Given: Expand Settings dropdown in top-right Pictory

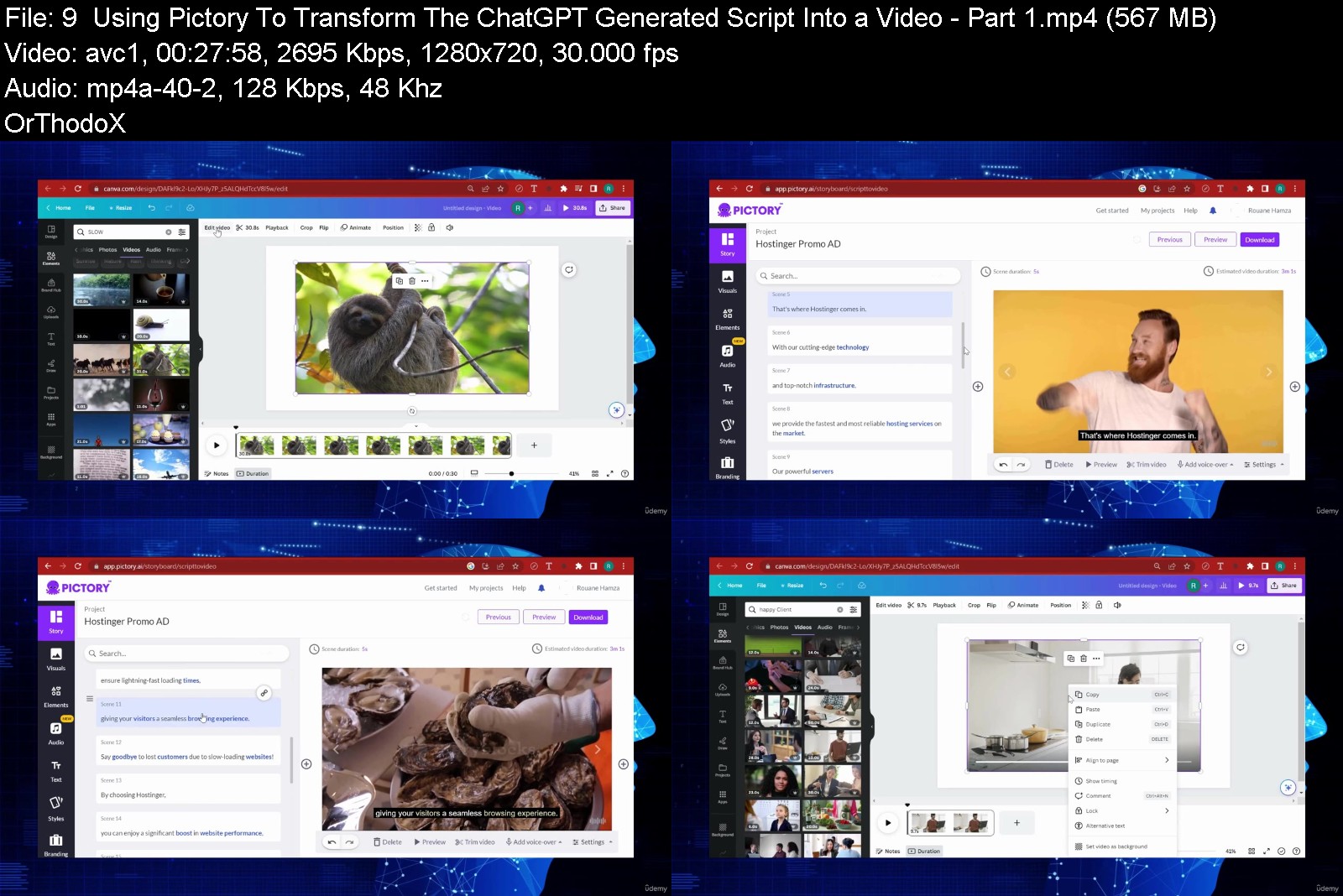Looking at the screenshot, I should pyautogui.click(x=1264, y=464).
